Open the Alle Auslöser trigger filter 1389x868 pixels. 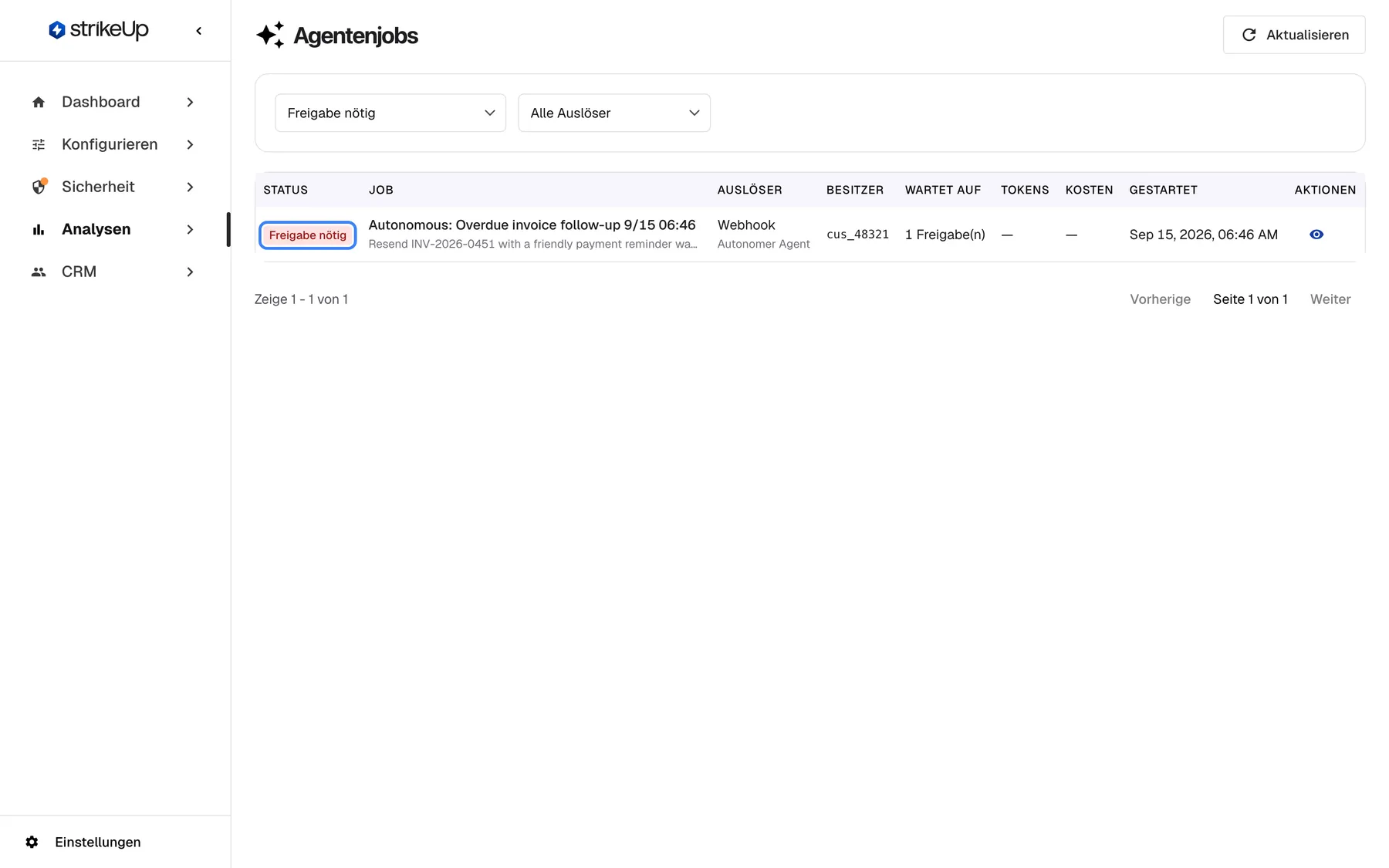pyautogui.click(x=614, y=113)
